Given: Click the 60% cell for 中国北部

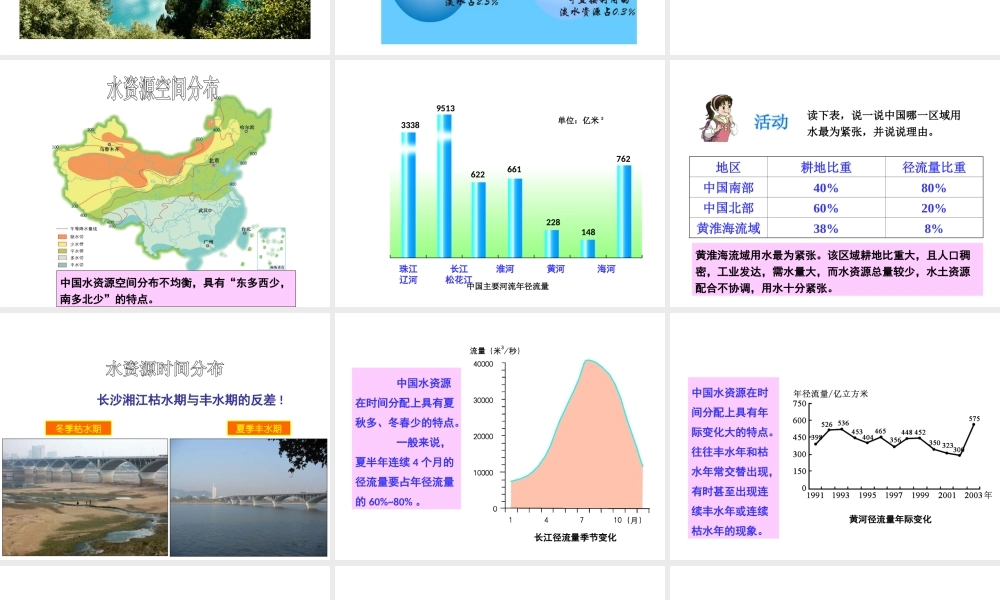Looking at the screenshot, I should pyautogui.click(x=826, y=208).
